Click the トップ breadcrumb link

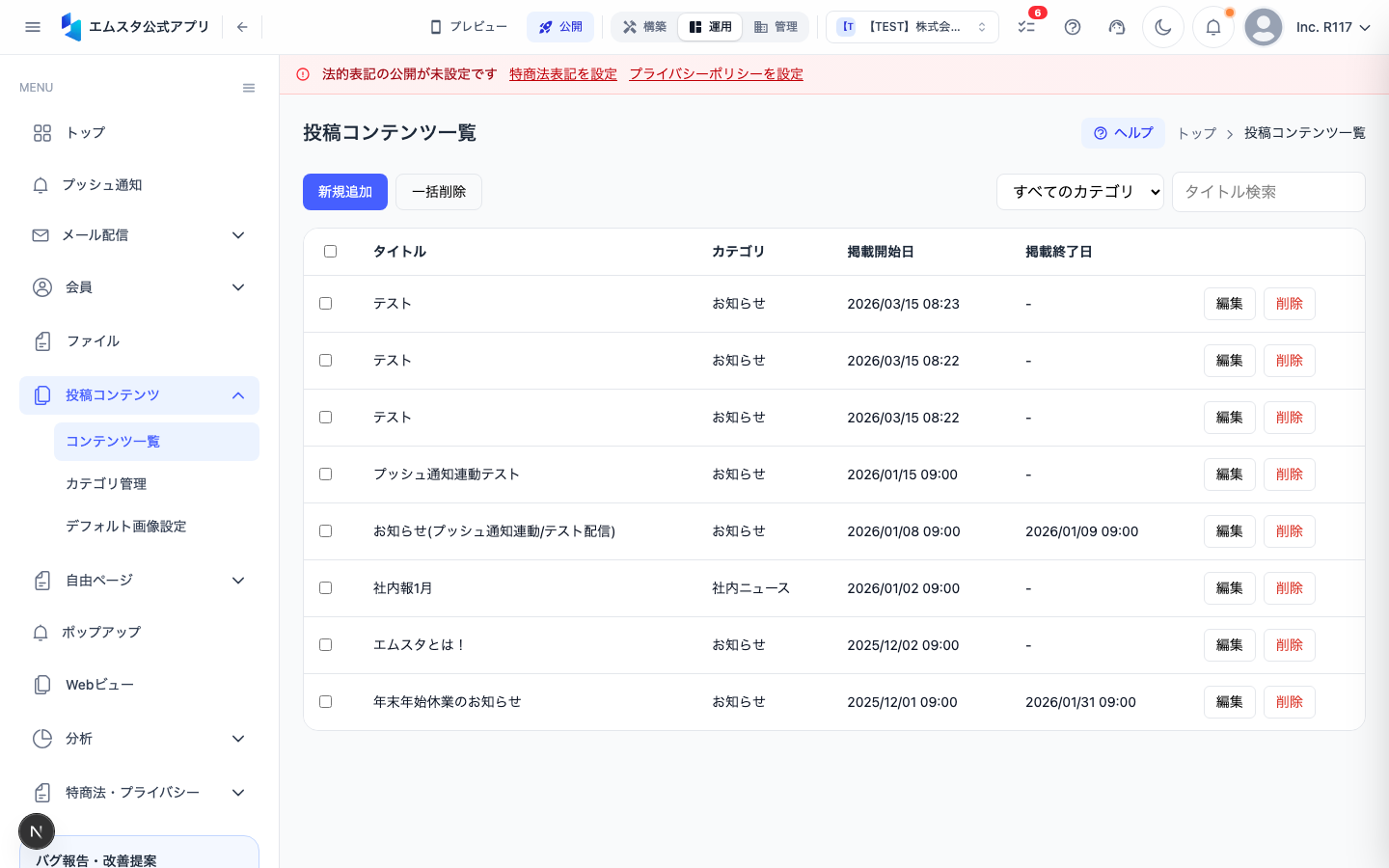click(1197, 133)
